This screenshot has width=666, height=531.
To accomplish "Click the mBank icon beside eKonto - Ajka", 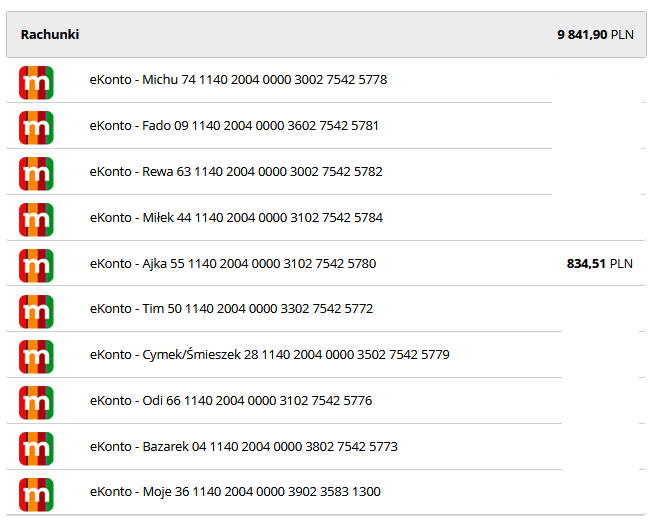I will (x=36, y=264).
